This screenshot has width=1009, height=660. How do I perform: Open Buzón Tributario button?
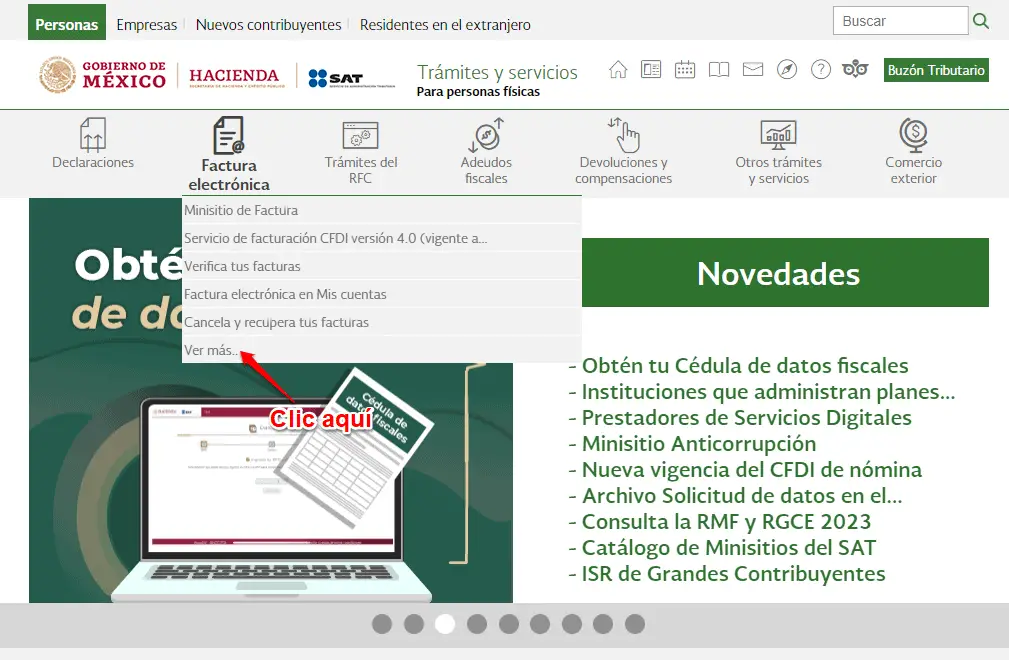tap(936, 70)
